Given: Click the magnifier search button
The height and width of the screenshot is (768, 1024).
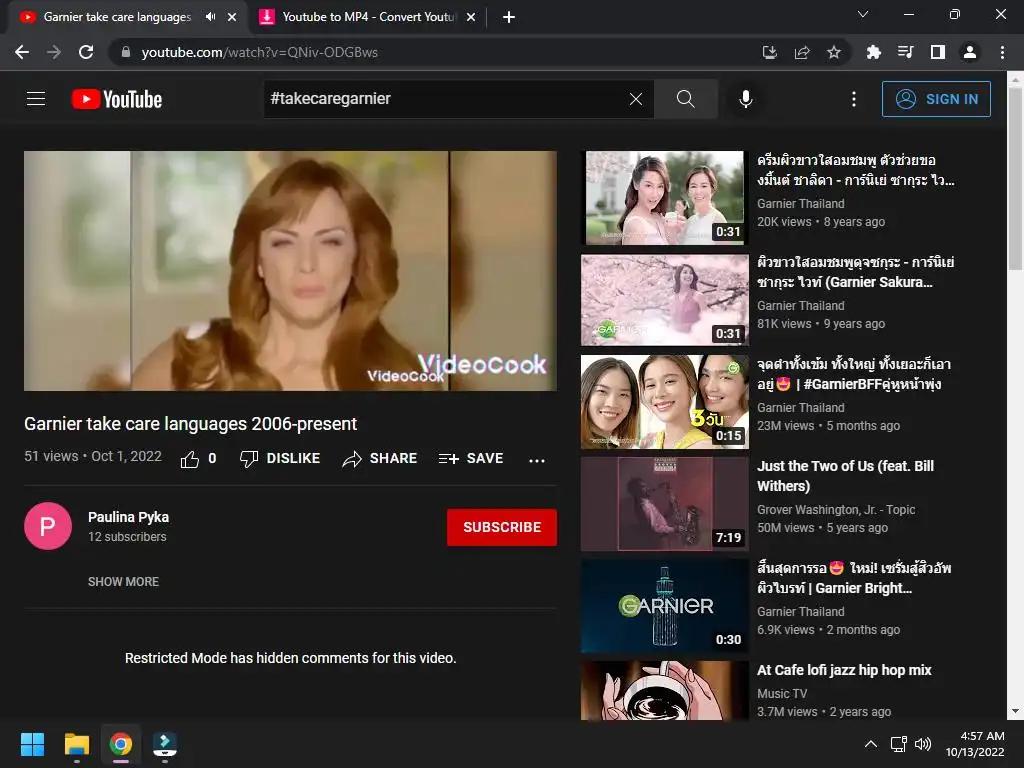Looking at the screenshot, I should (x=686, y=99).
